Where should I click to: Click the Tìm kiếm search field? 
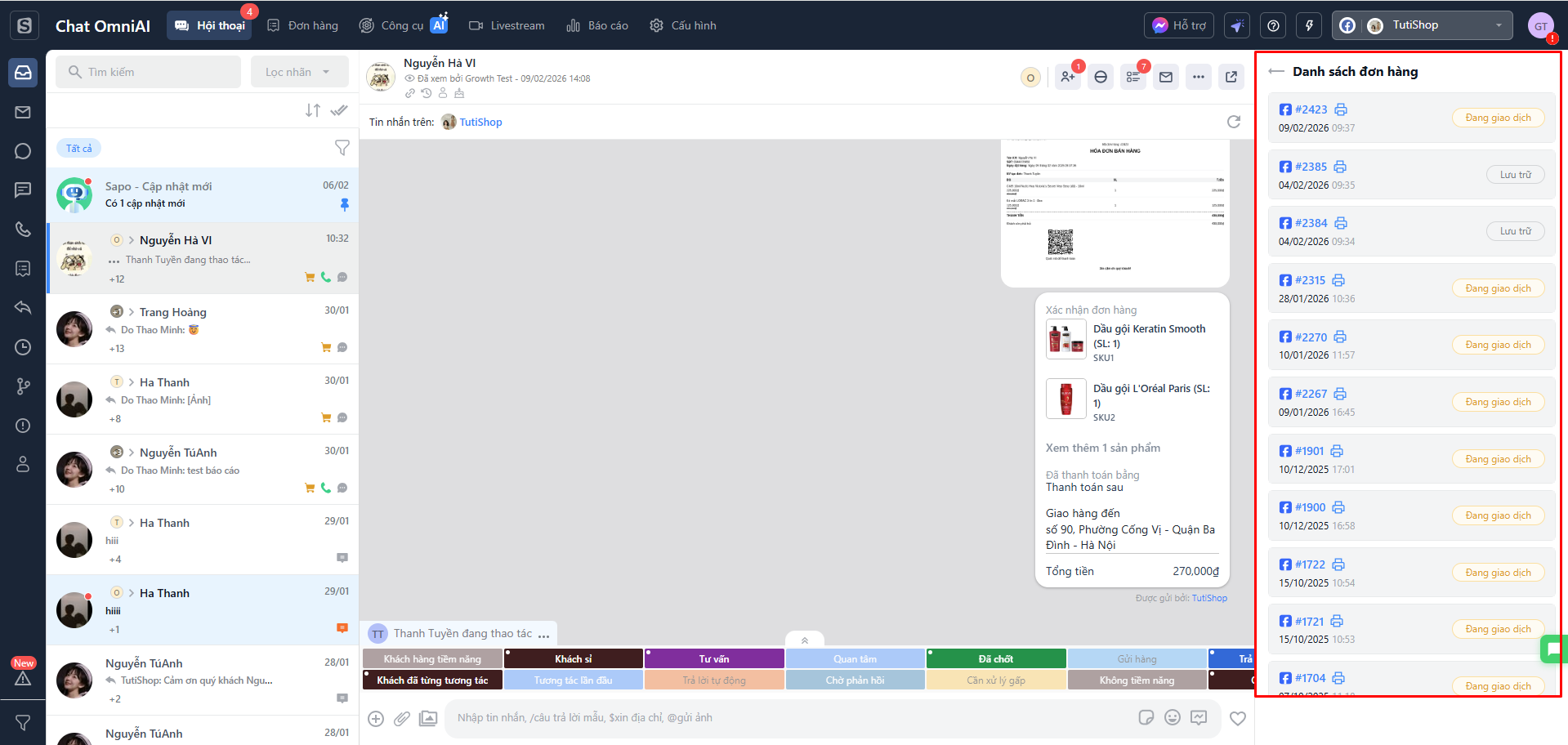pyautogui.click(x=149, y=72)
